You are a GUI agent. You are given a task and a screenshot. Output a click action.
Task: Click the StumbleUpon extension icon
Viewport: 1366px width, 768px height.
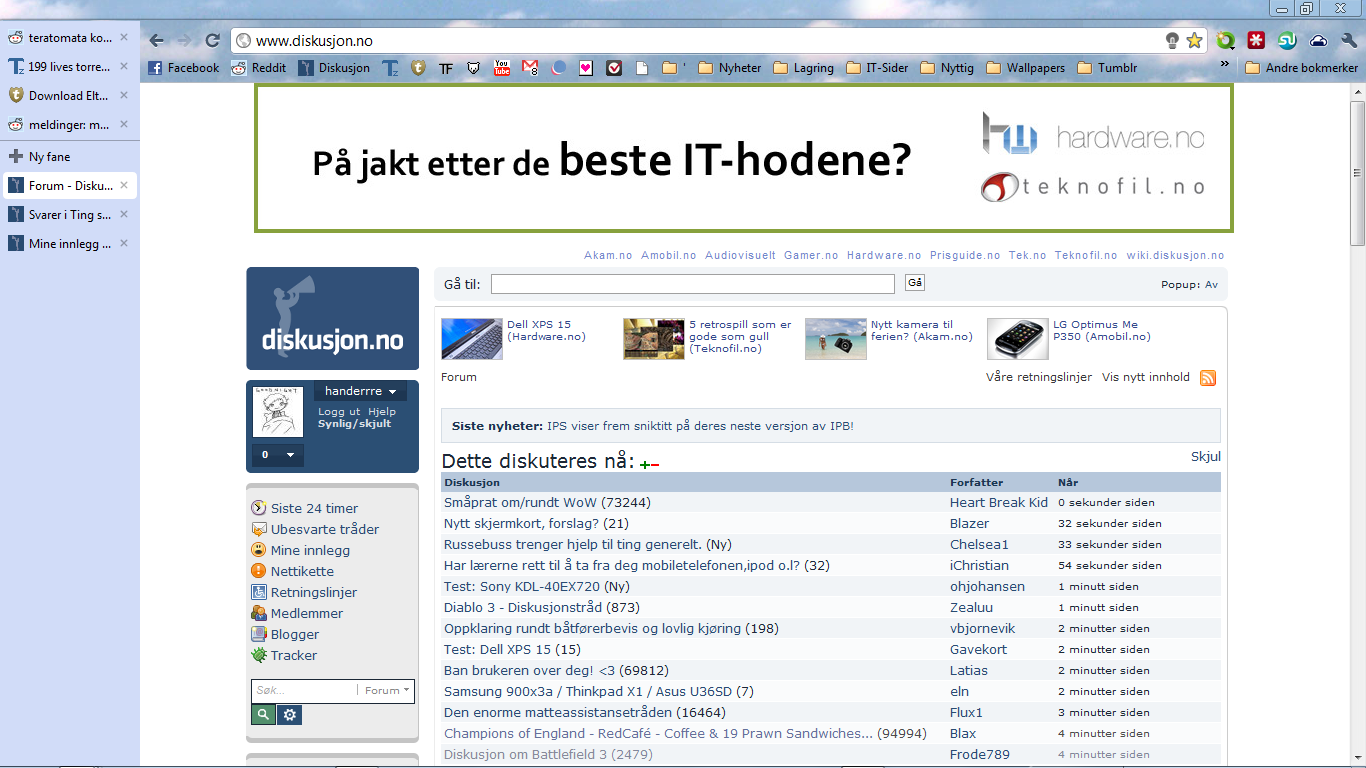(1287, 41)
